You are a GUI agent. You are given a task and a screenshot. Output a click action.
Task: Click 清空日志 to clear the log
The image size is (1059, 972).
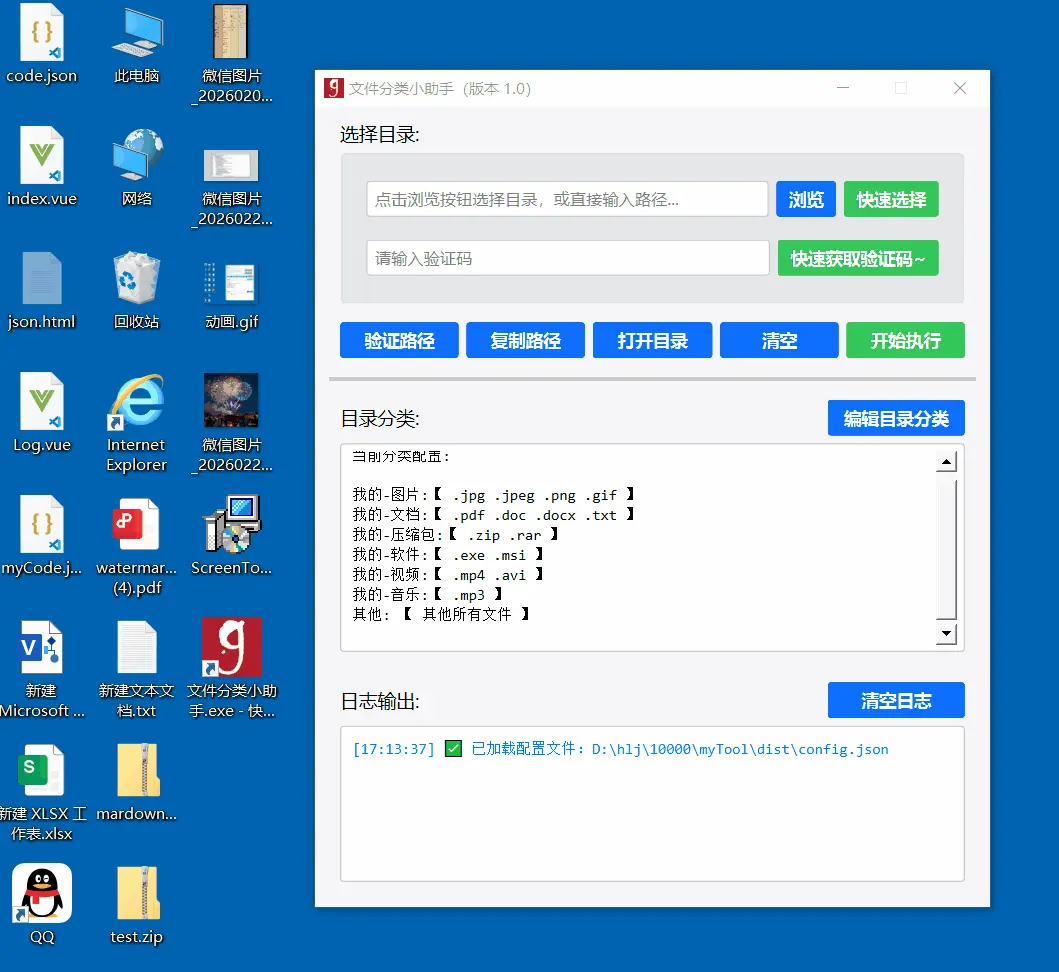896,700
